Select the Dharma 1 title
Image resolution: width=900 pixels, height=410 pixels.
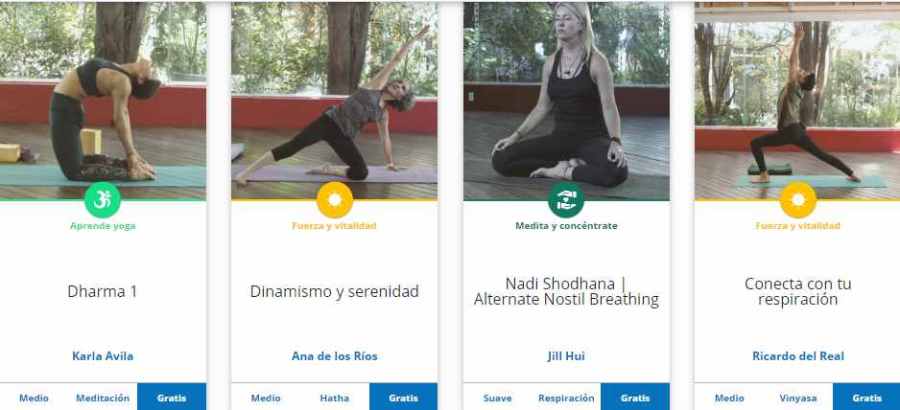coord(102,291)
